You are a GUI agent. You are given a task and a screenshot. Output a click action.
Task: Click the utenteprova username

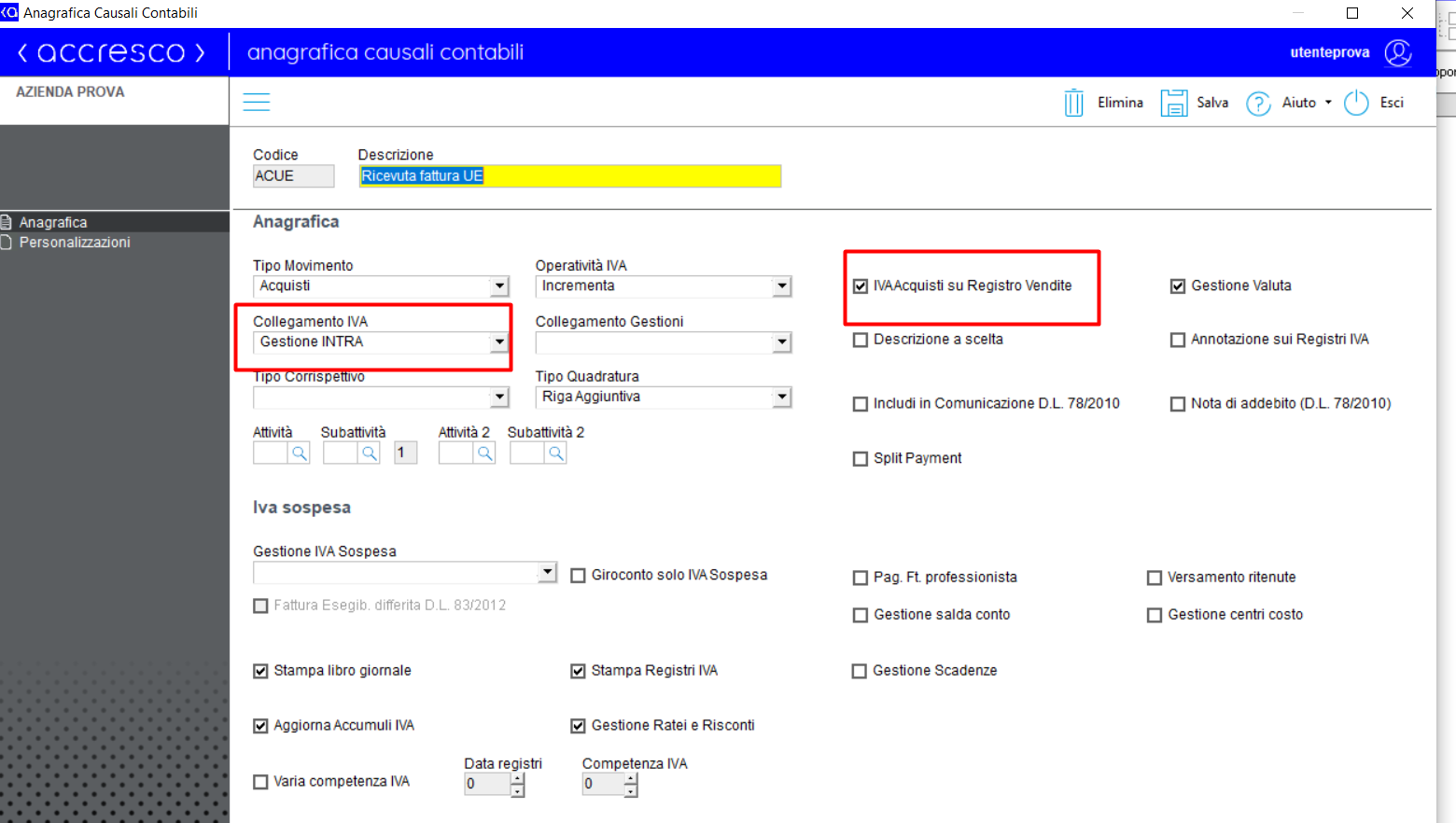click(x=1330, y=52)
